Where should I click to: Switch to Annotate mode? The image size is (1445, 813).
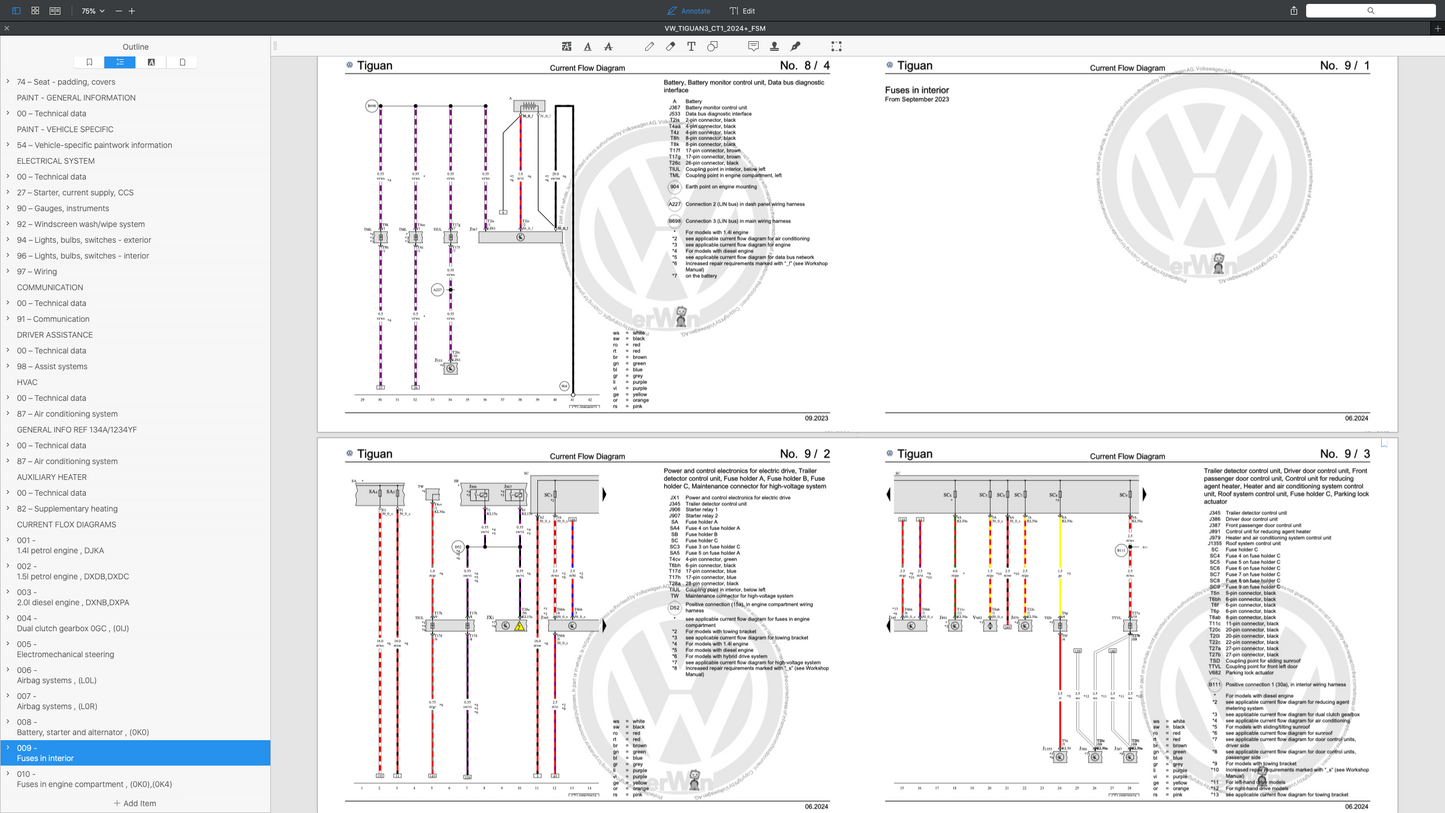(689, 11)
